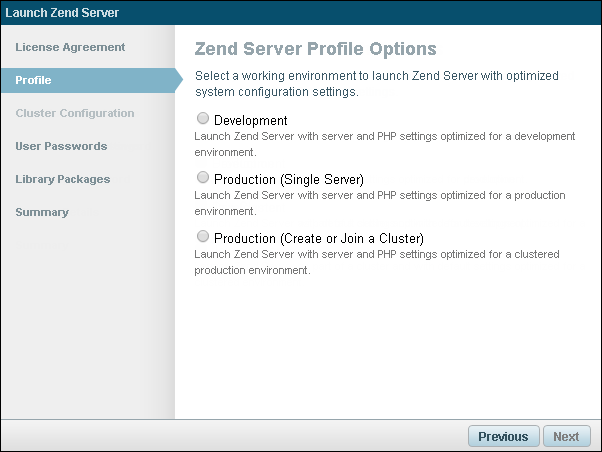Pick the Production (Create or Join a Cluster) radio

(x=203, y=237)
